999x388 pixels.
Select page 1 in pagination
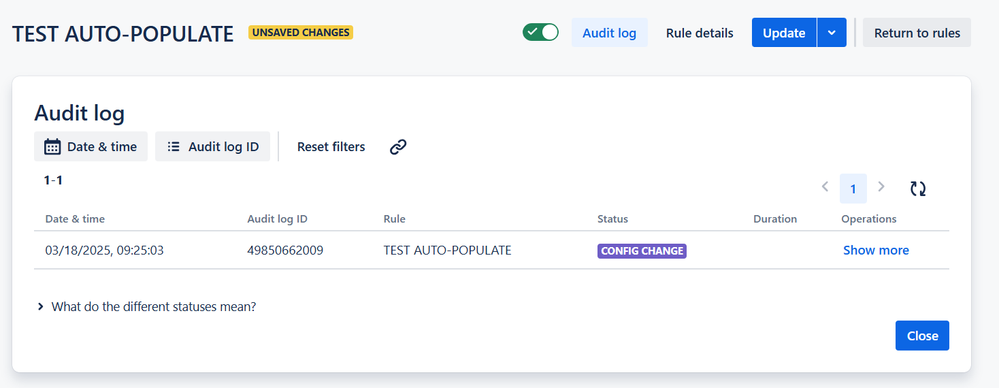click(853, 189)
